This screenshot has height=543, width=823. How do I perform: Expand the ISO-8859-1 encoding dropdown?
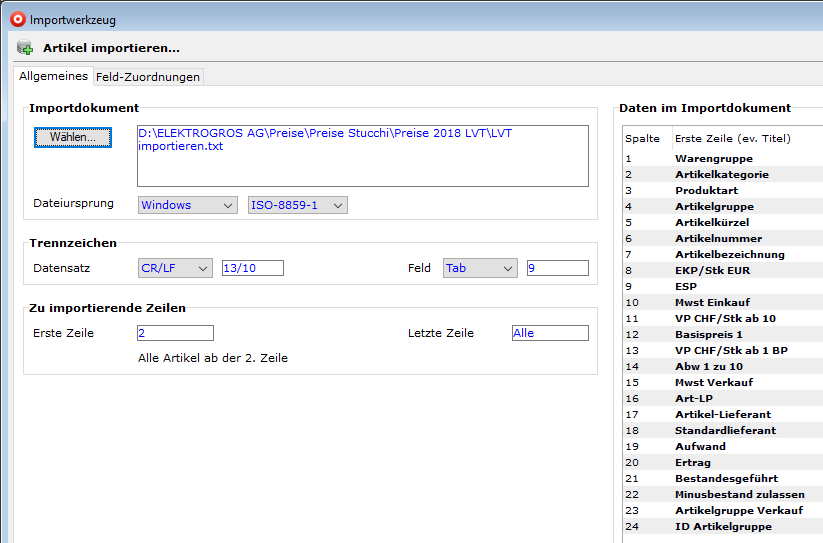tap(297, 205)
